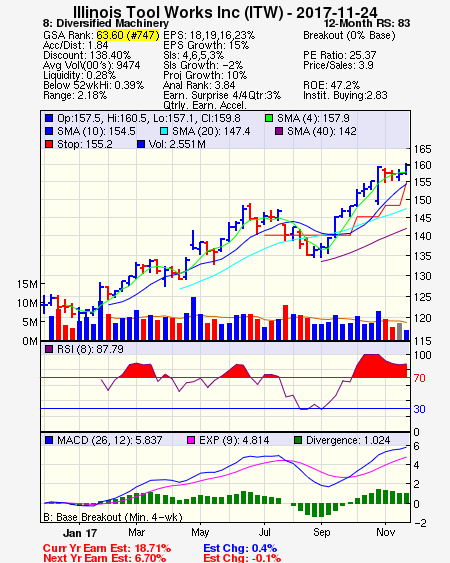Click the '8: Diversified Machinery' label

point(106,23)
